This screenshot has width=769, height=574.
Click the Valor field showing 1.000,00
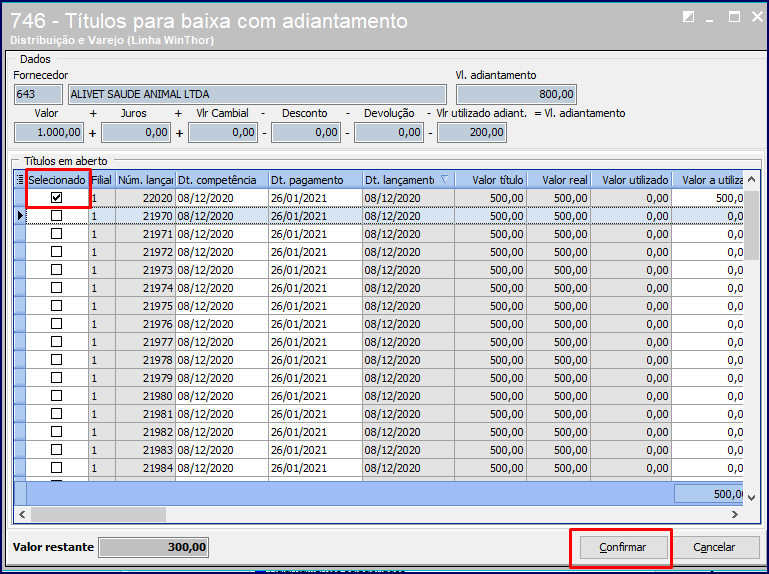[49, 132]
